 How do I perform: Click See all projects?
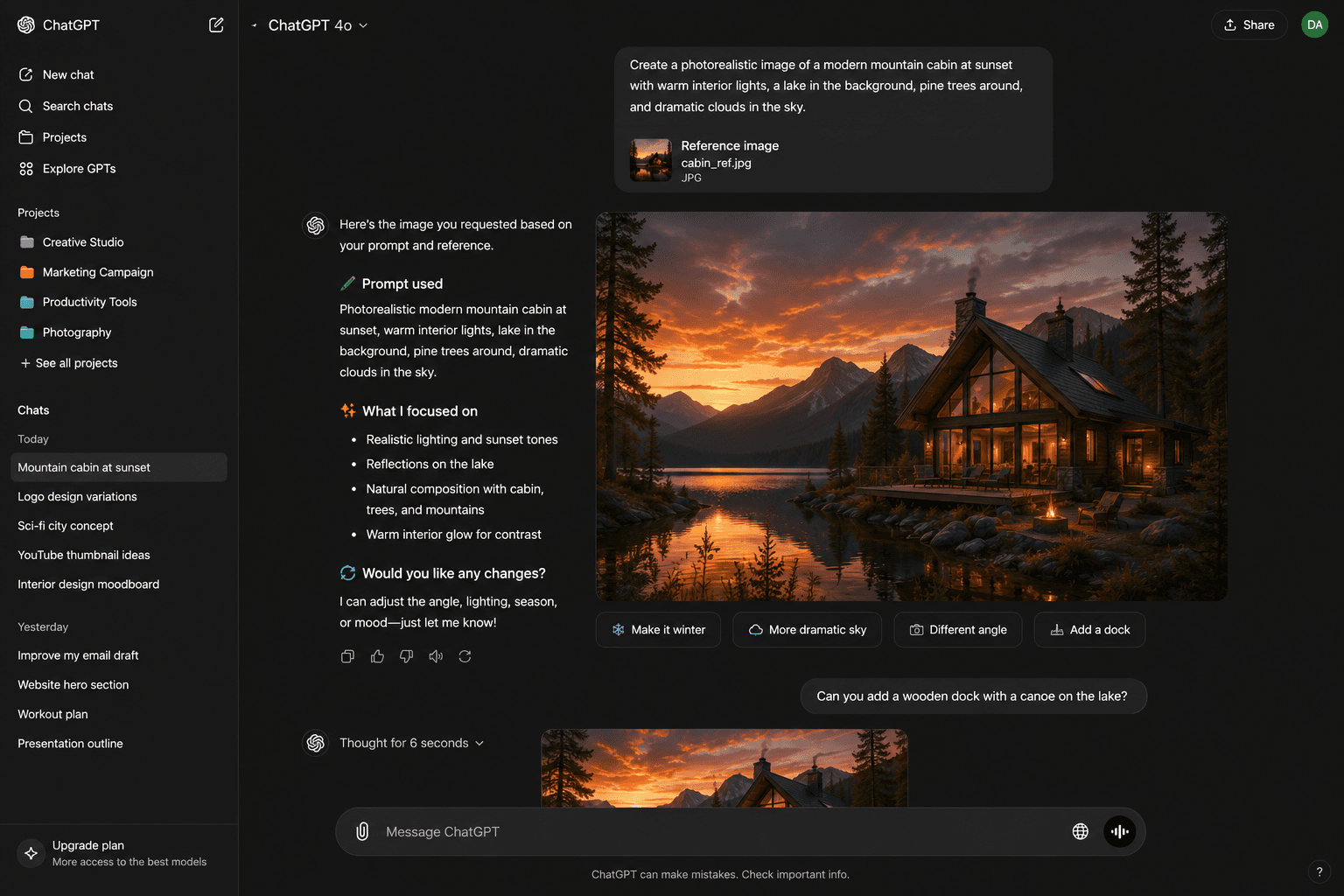[x=69, y=363]
